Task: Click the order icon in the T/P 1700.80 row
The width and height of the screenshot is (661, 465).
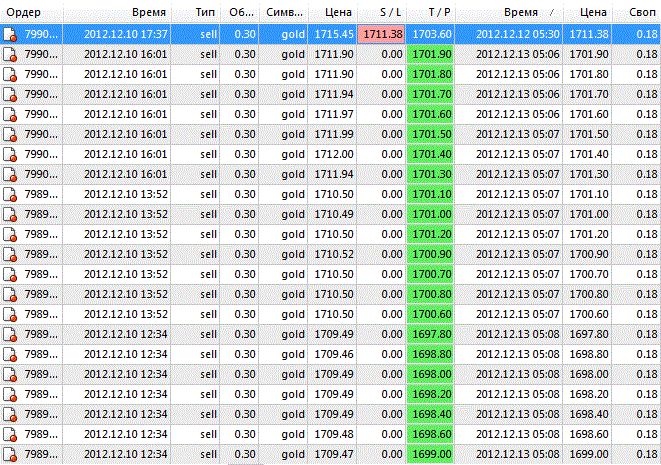Action: coord(10,295)
